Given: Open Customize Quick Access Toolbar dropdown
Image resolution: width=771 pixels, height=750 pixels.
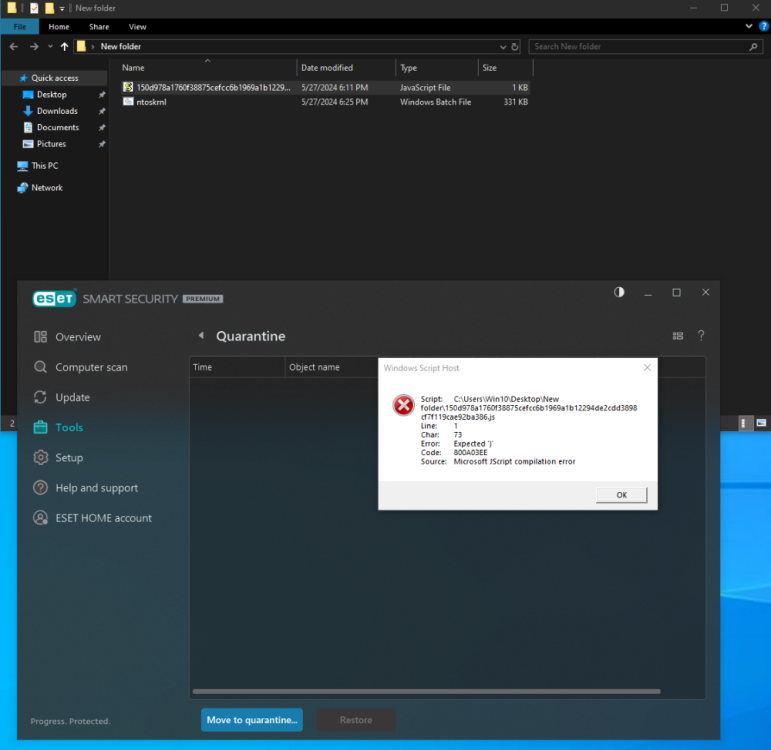Looking at the screenshot, I should (x=62, y=8).
